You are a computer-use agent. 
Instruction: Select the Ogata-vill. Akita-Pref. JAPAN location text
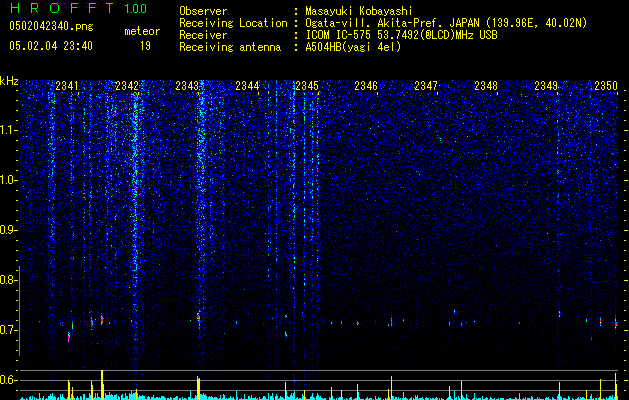[x=446, y=23]
